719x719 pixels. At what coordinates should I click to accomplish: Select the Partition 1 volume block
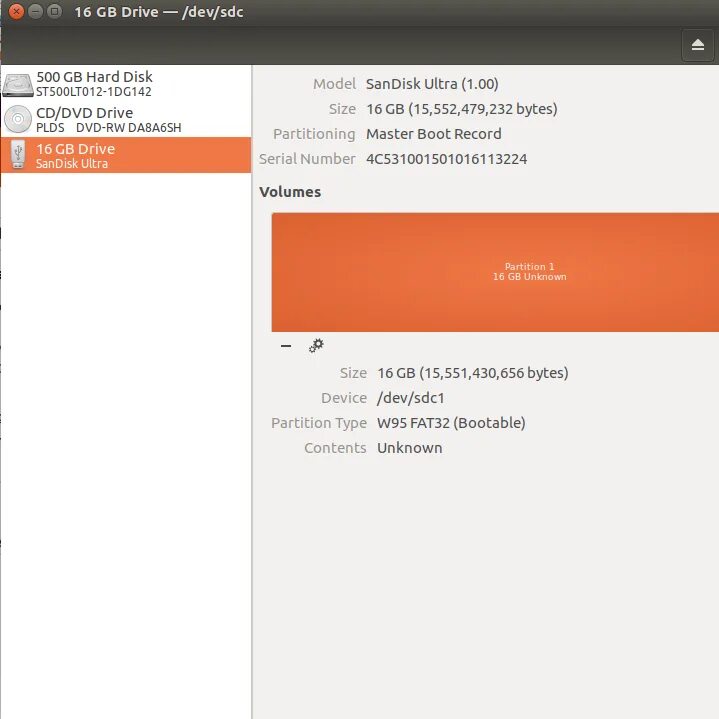click(495, 272)
